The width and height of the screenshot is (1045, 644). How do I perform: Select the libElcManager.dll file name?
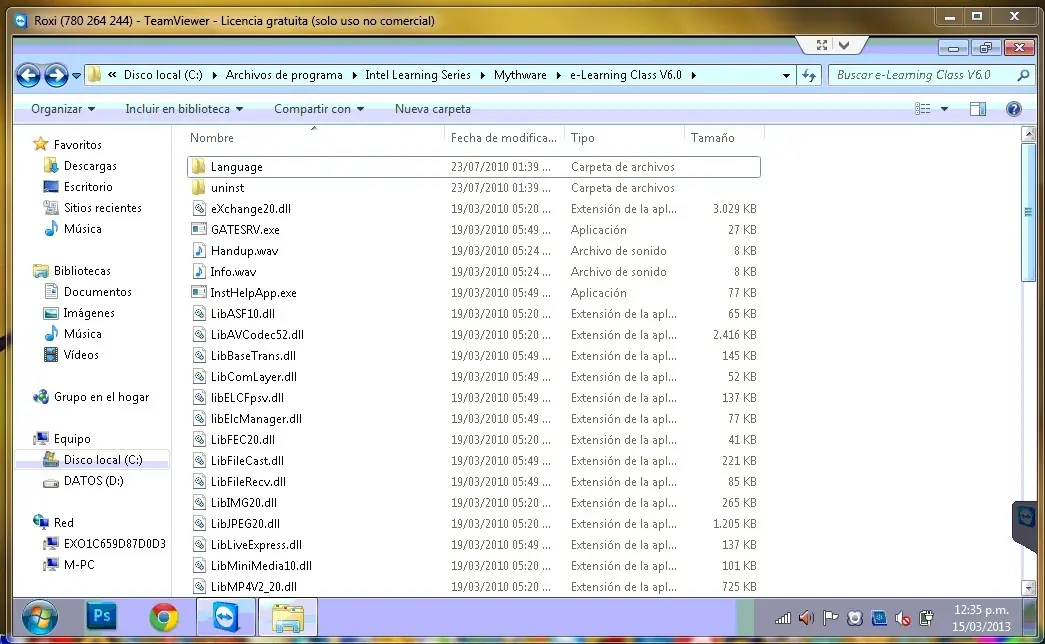tap(256, 419)
